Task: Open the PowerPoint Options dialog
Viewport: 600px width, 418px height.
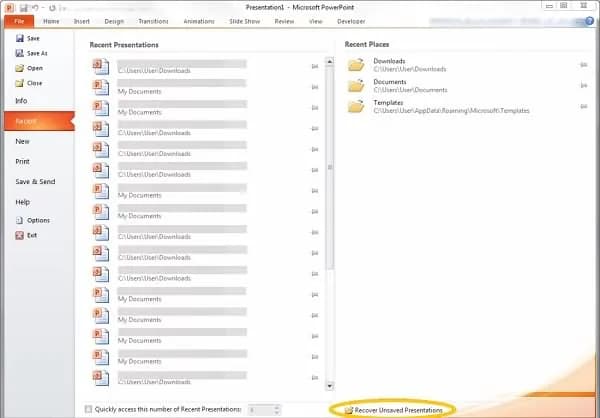Action: tap(33, 220)
